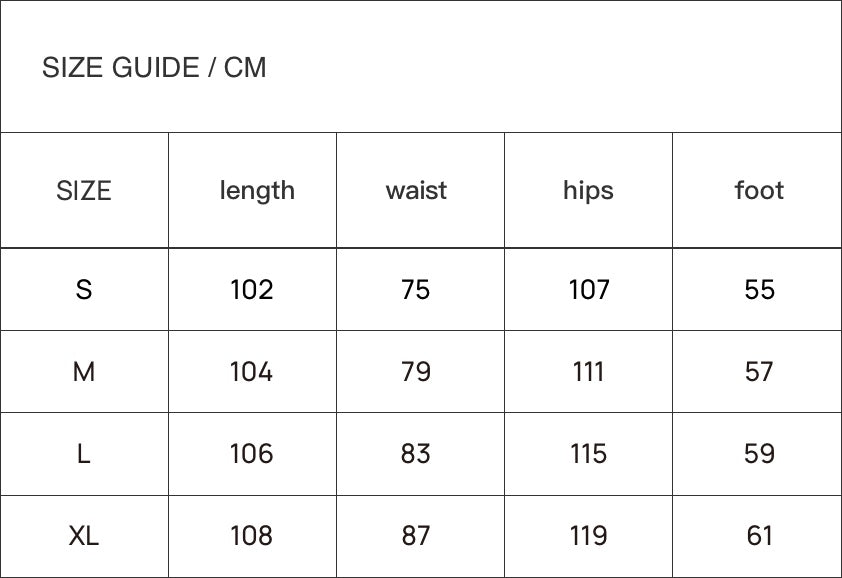Select the hips value 107
Viewport: 842px width, 578px height.
pyautogui.click(x=588, y=290)
